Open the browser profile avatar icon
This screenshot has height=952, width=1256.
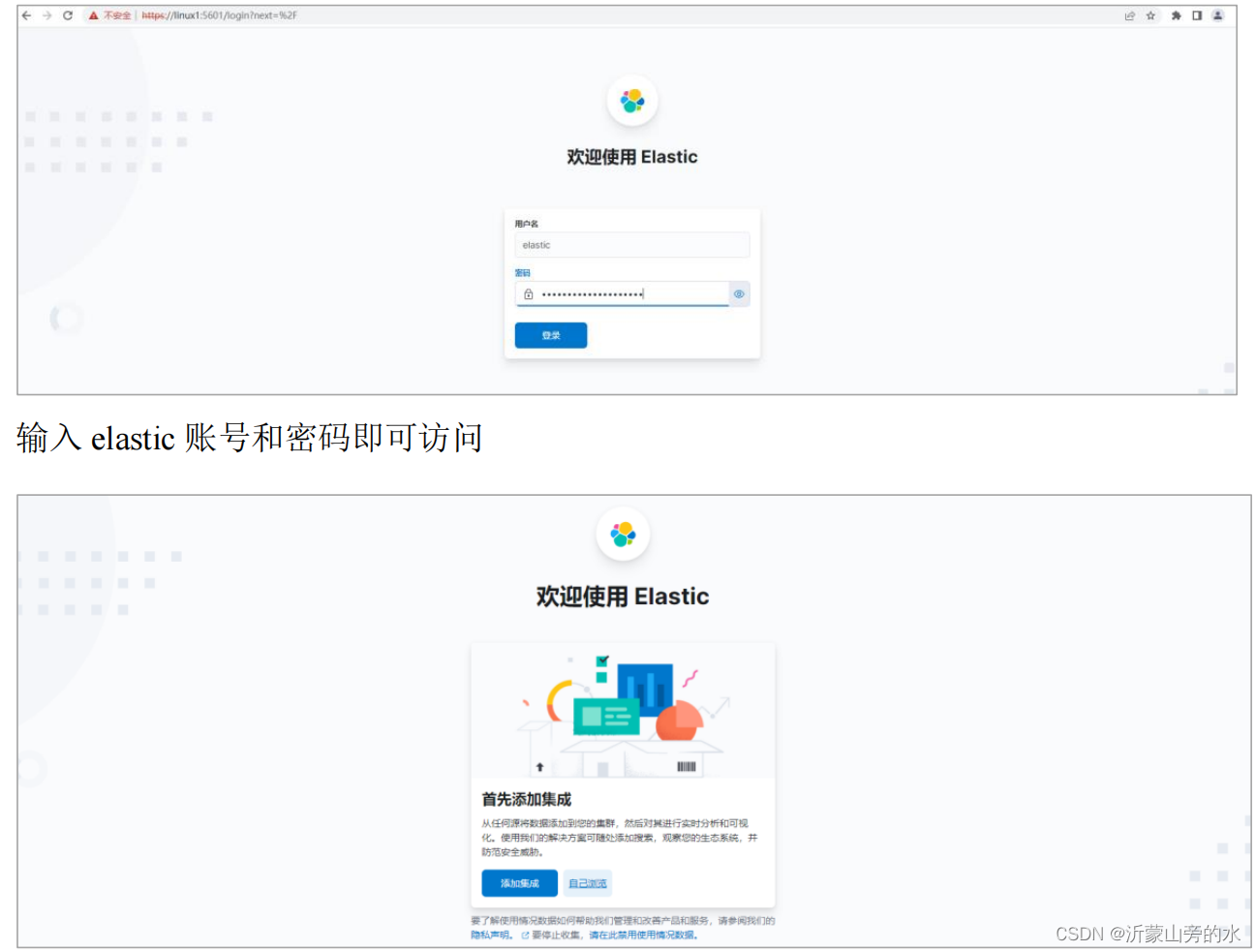1218,15
